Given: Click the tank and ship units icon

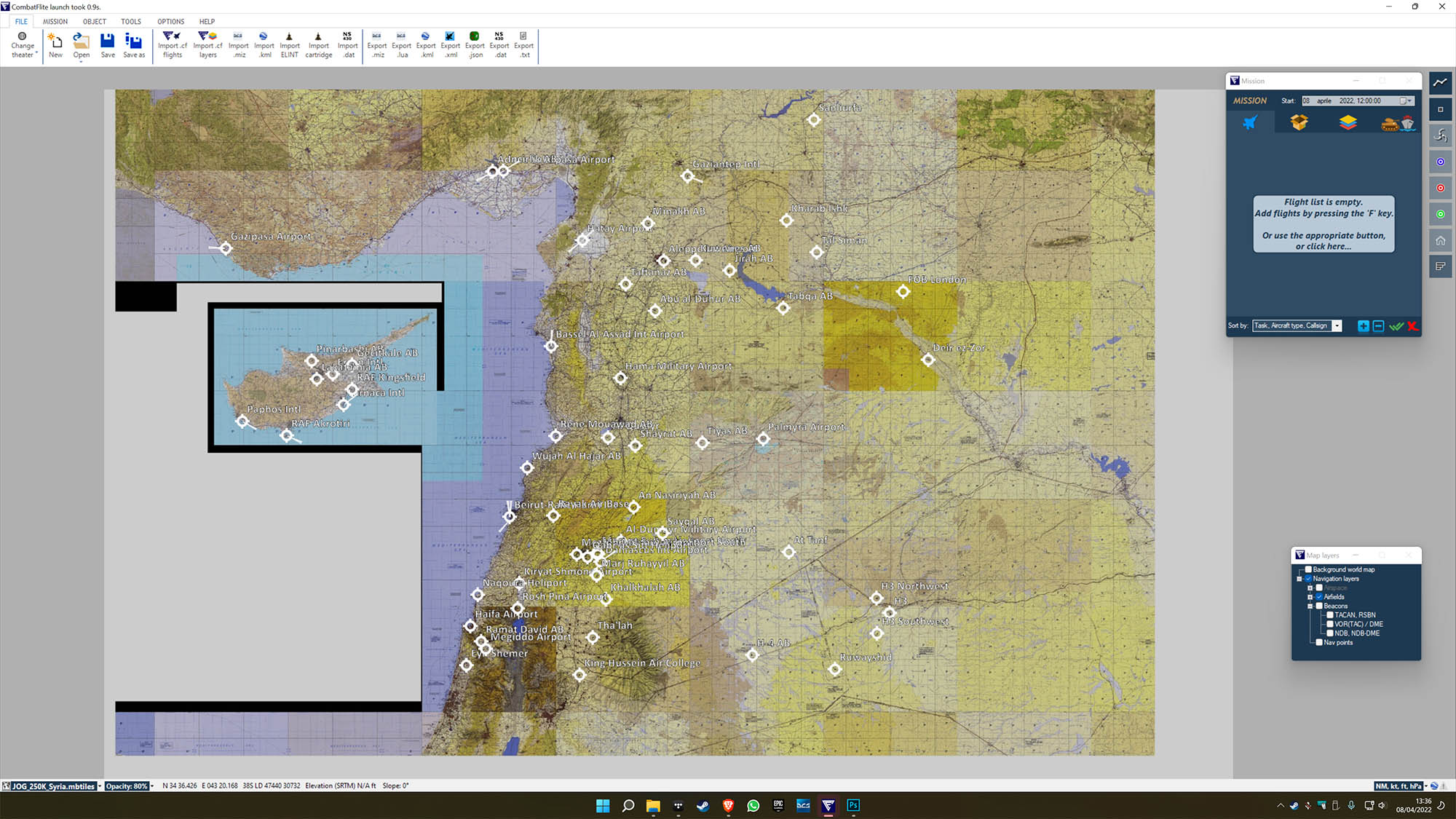Looking at the screenshot, I should click(1397, 123).
